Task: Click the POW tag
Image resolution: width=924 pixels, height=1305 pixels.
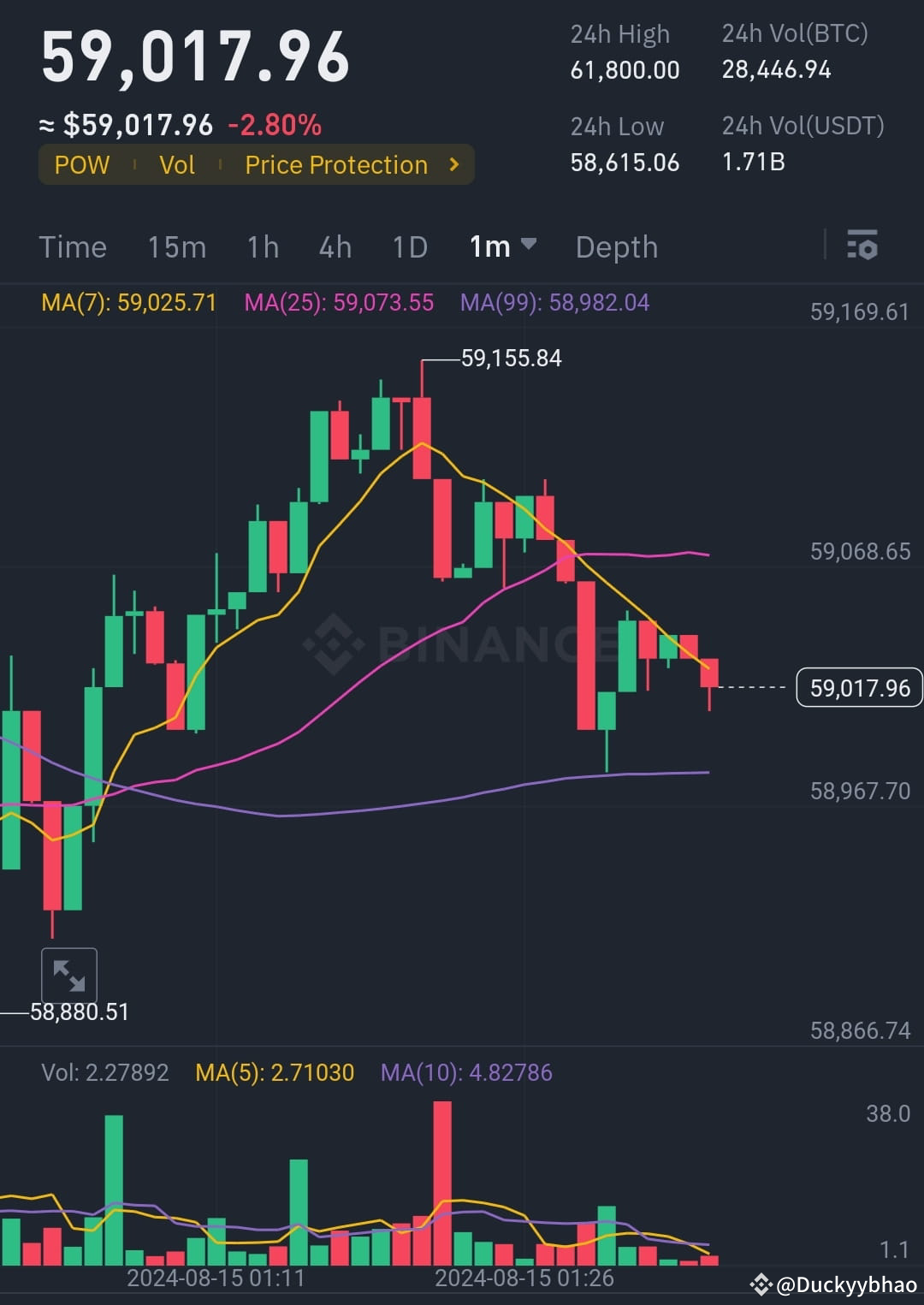Action: point(82,164)
